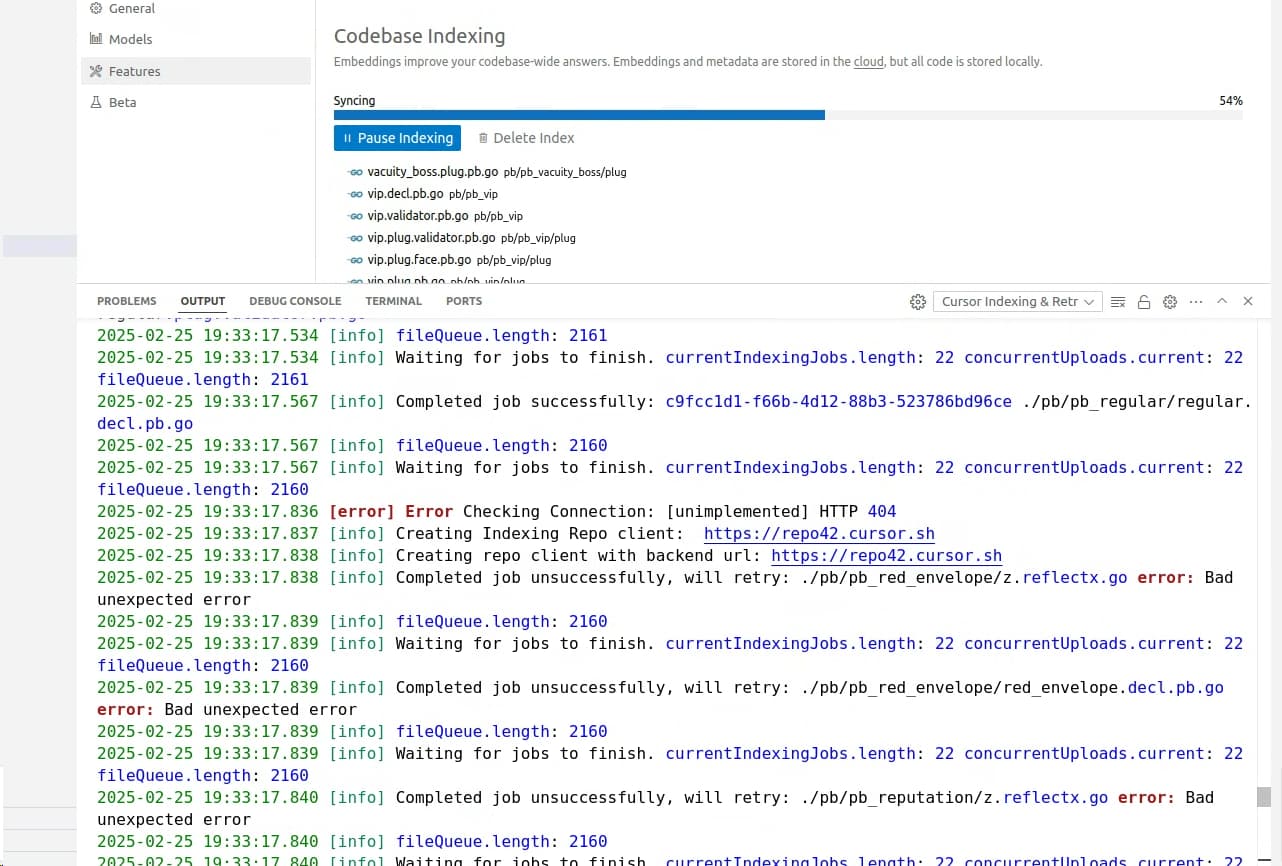Click the Delete Index button

tap(526, 138)
